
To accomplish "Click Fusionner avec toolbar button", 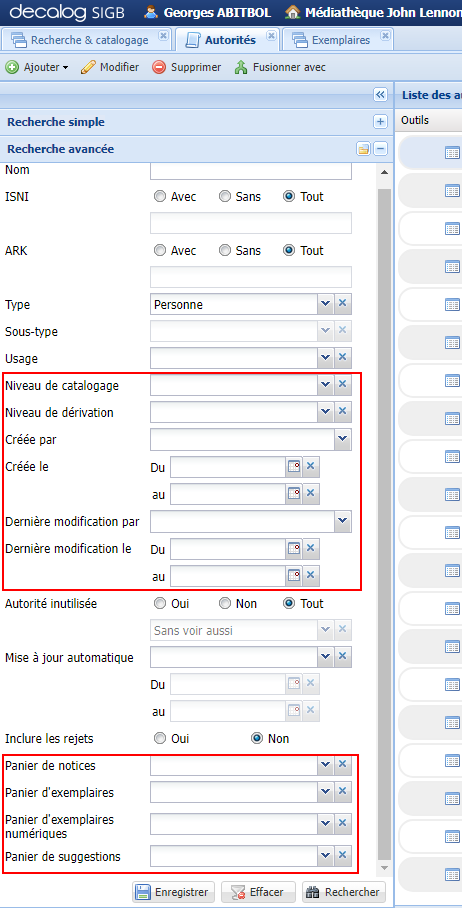I will pos(280,67).
